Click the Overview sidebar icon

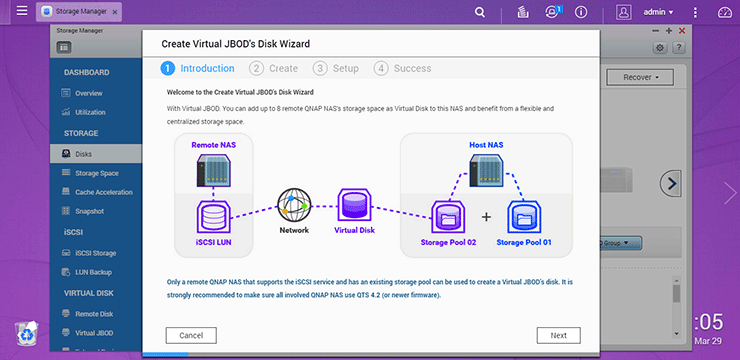pos(66,93)
